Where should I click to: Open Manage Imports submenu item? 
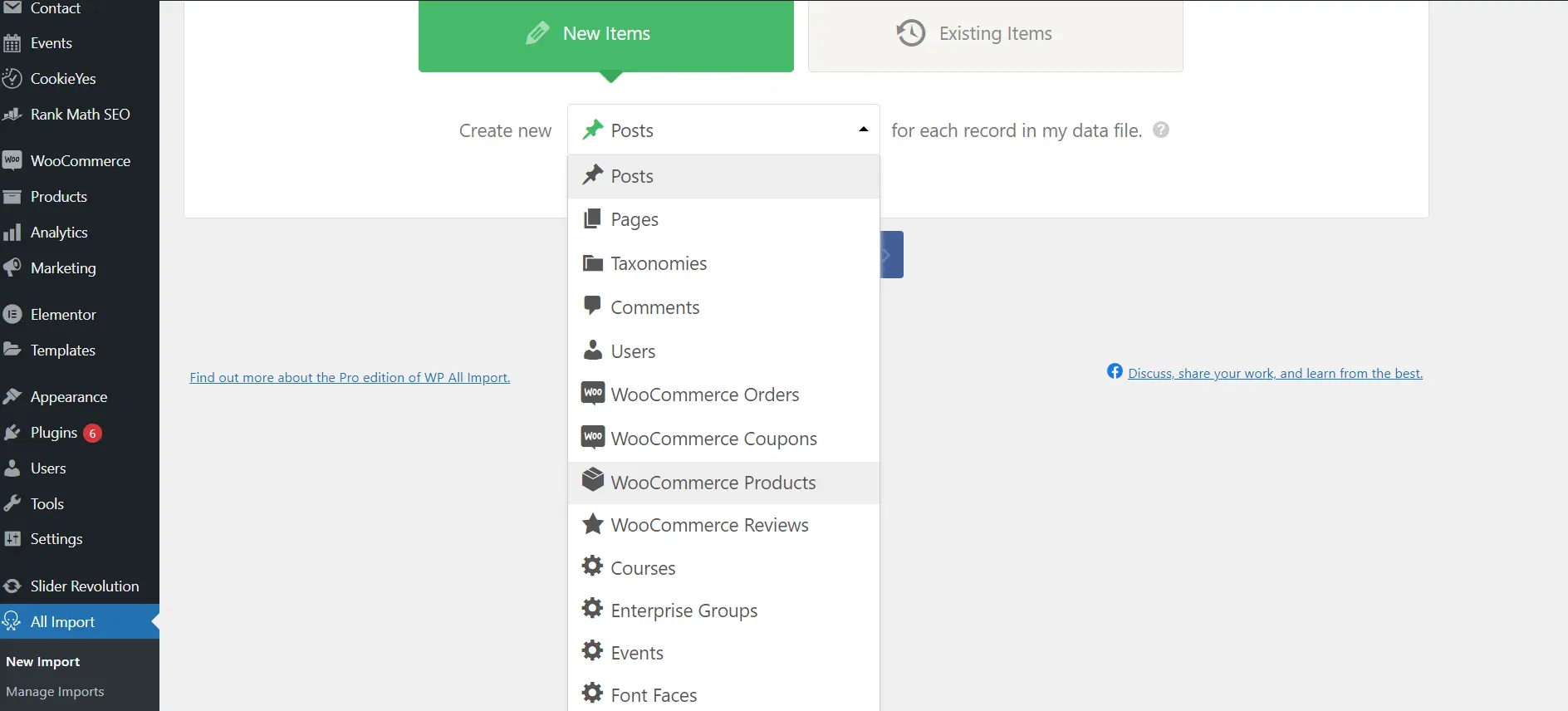click(x=55, y=691)
